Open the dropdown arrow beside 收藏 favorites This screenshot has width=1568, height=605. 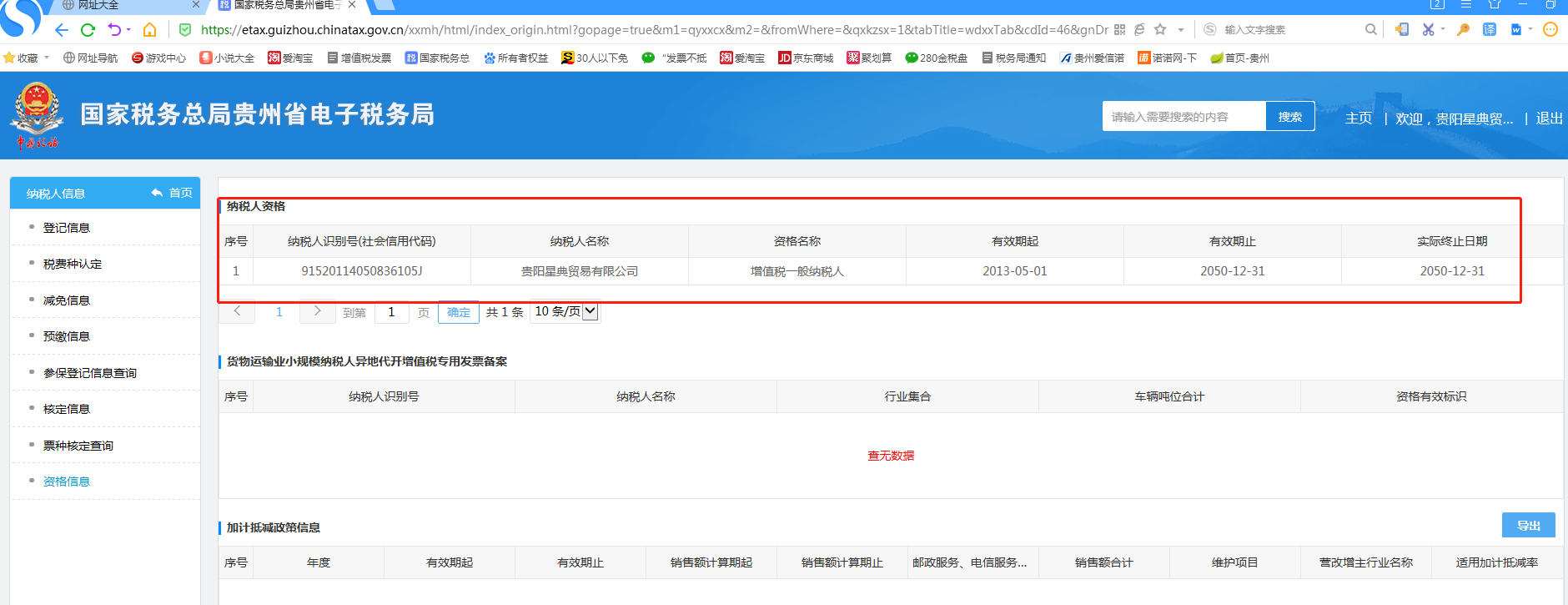pyautogui.click(x=47, y=58)
